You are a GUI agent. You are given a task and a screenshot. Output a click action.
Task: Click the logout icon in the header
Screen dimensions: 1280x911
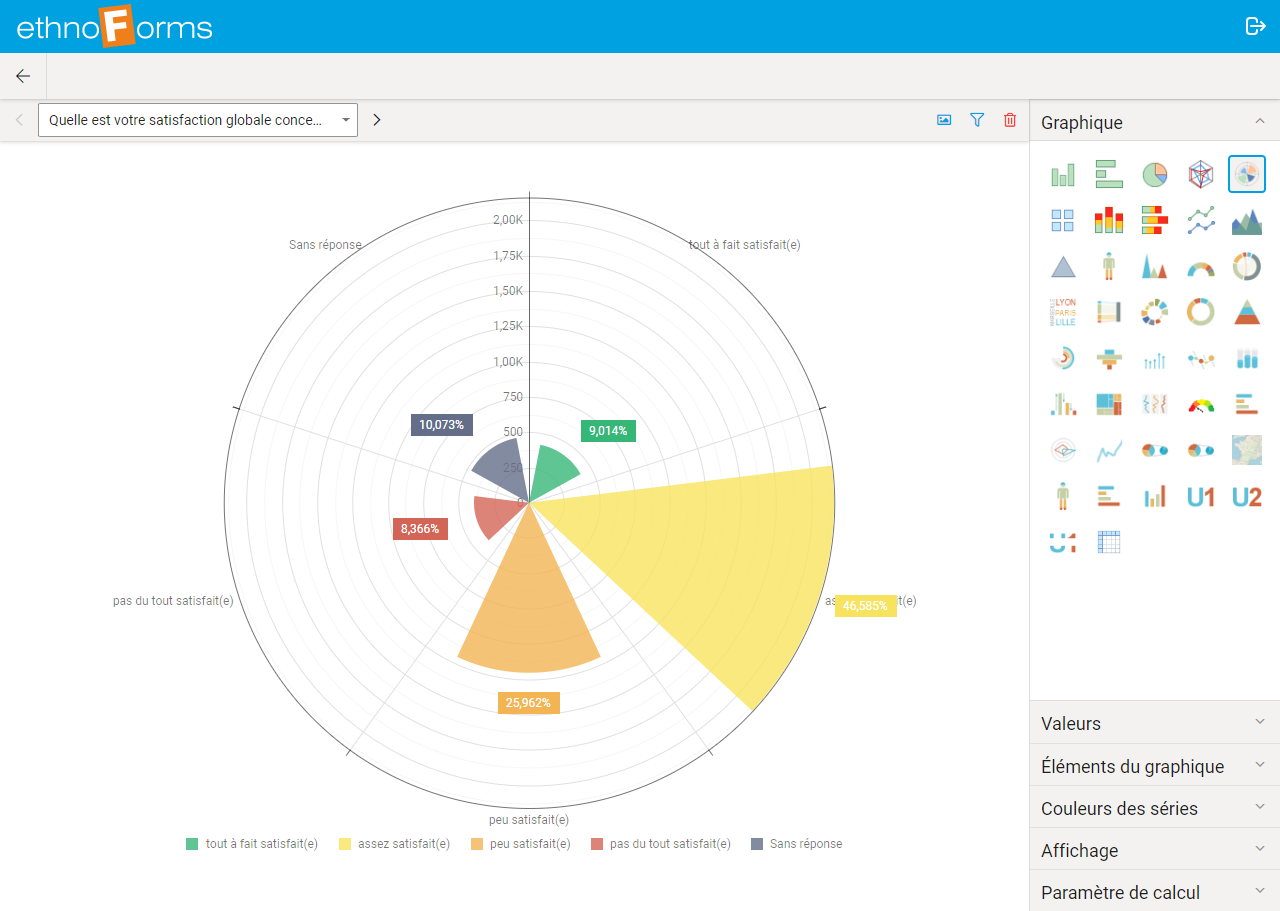point(1256,26)
